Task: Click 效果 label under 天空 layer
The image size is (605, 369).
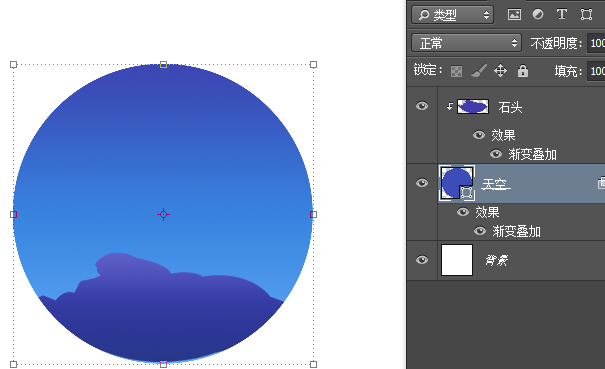Action: tap(487, 212)
